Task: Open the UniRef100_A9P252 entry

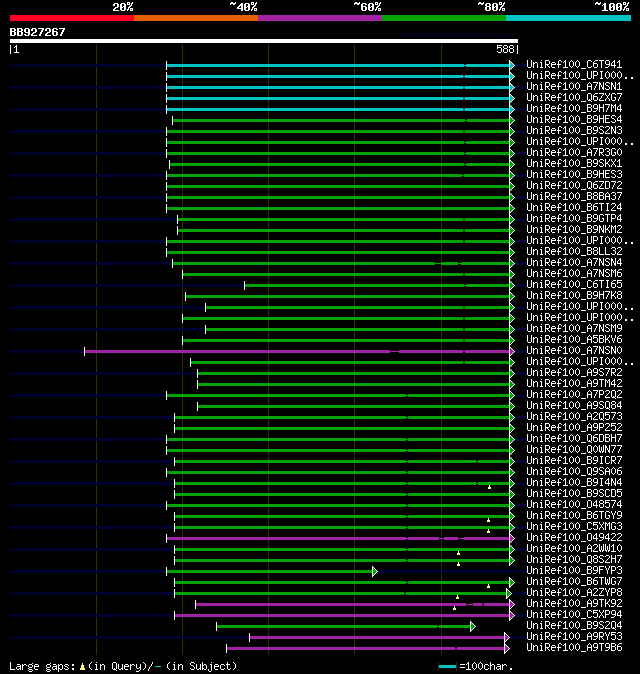Action: coord(574,427)
